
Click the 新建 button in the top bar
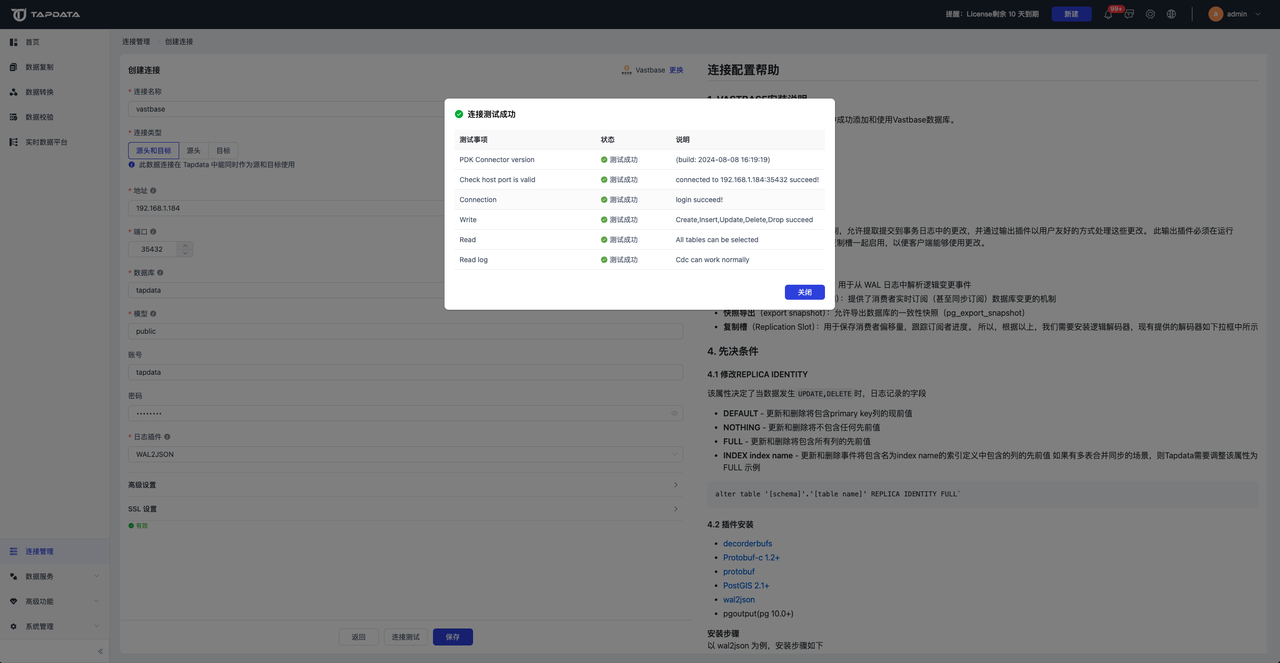point(1072,14)
